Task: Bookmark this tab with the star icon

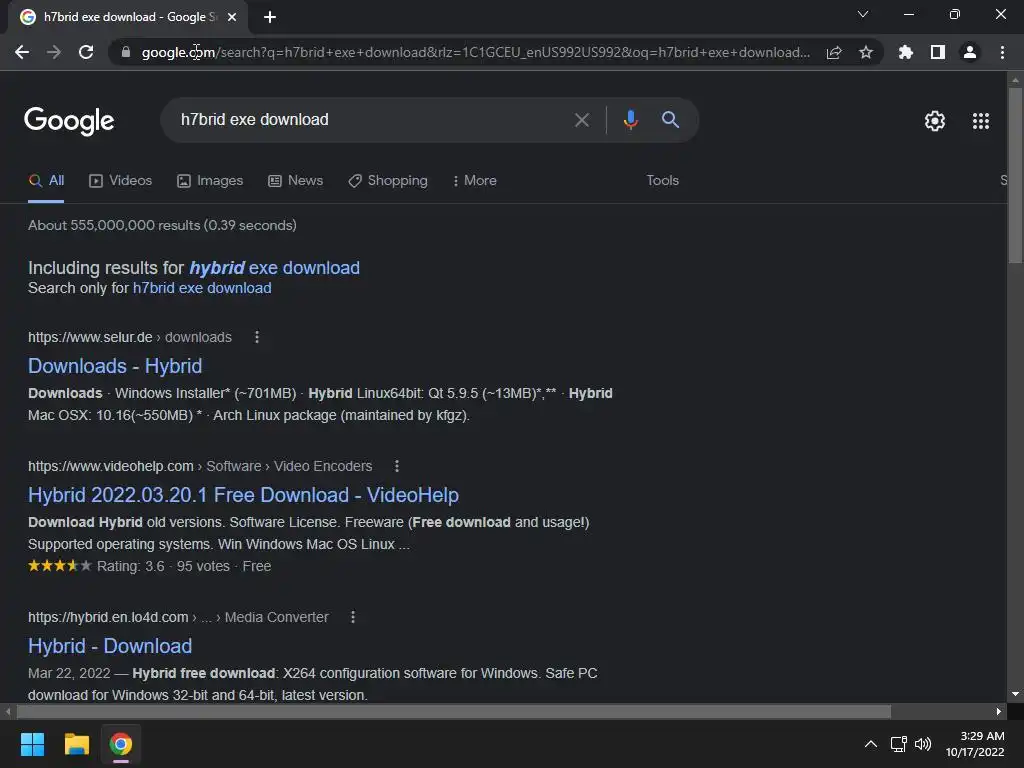Action: pos(866,52)
